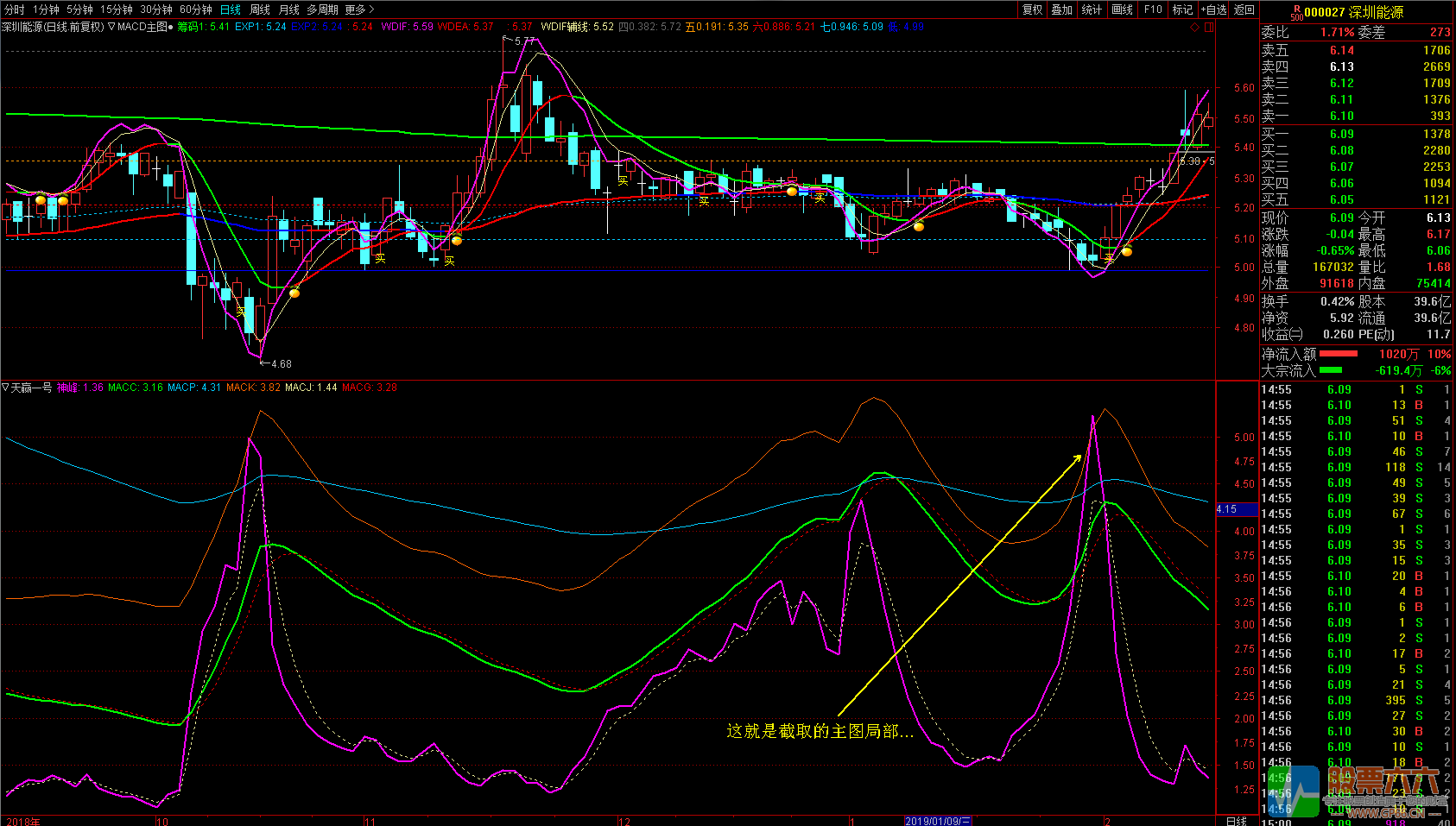The image size is (1456, 826).
Task: Select the 买四 6.06 order row
Action: click(1356, 184)
